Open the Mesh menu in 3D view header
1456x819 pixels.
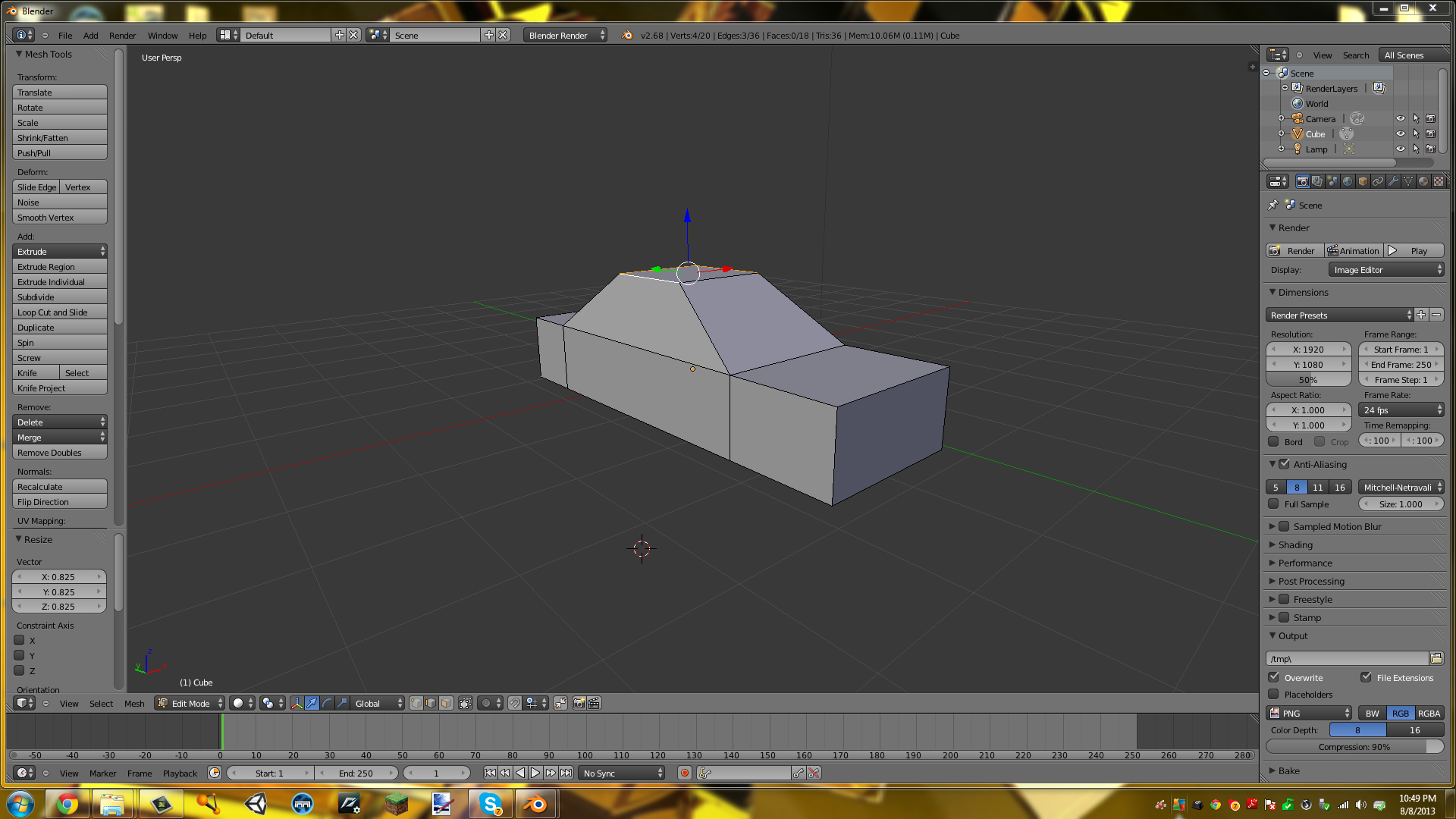pos(134,703)
